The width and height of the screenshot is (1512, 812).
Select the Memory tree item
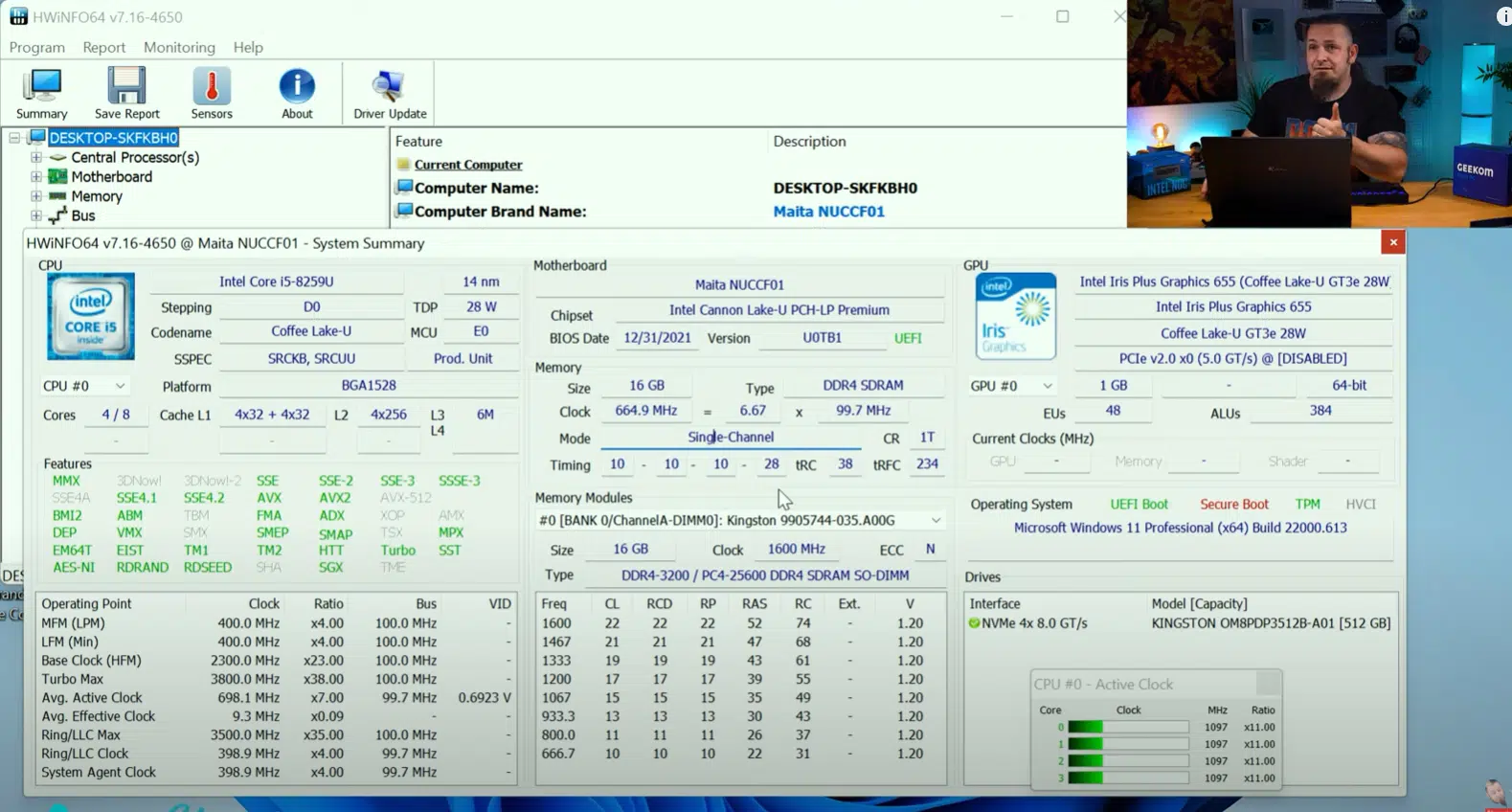click(96, 196)
